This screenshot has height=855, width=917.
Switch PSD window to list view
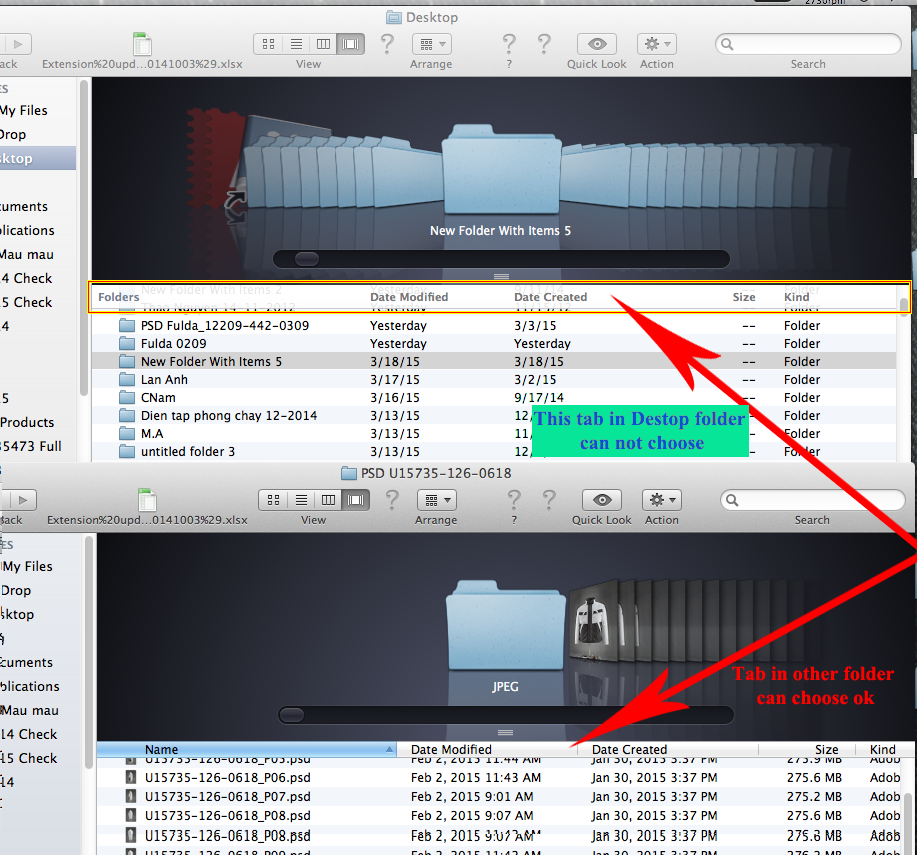tap(301, 500)
